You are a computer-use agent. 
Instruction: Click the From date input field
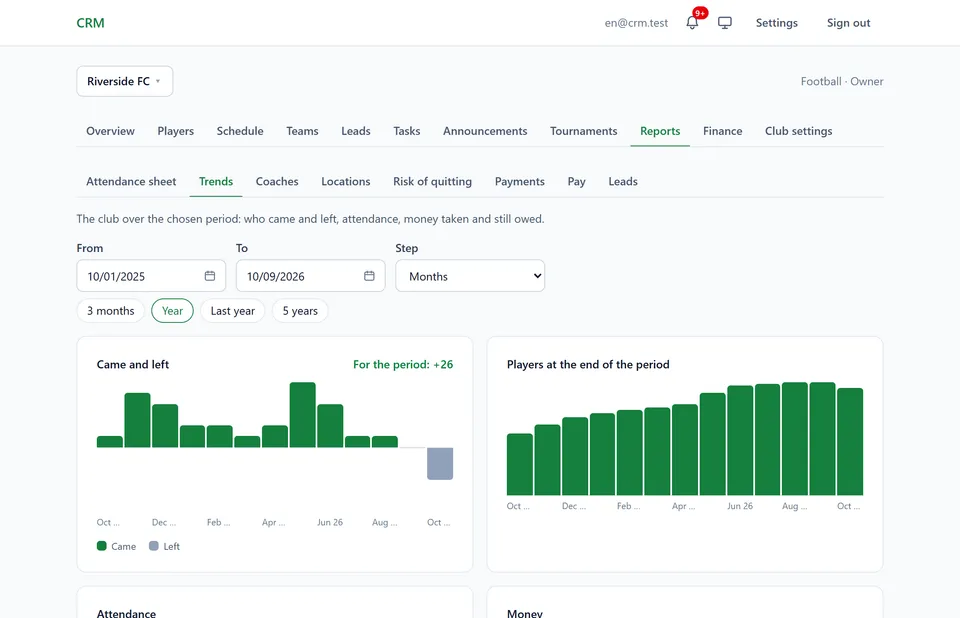tap(151, 276)
